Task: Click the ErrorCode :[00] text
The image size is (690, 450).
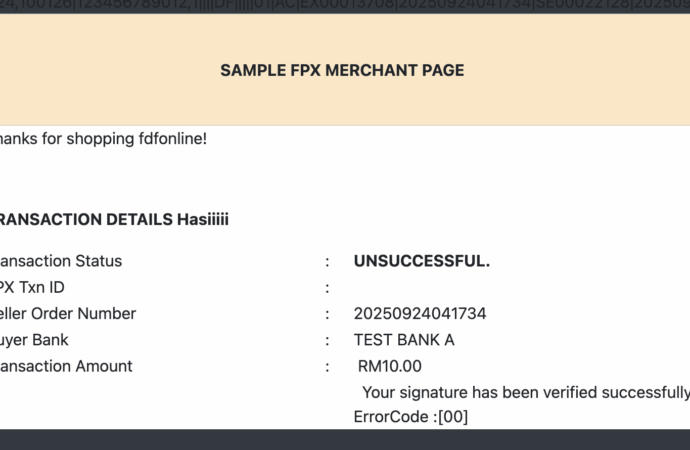Action: pos(411,416)
